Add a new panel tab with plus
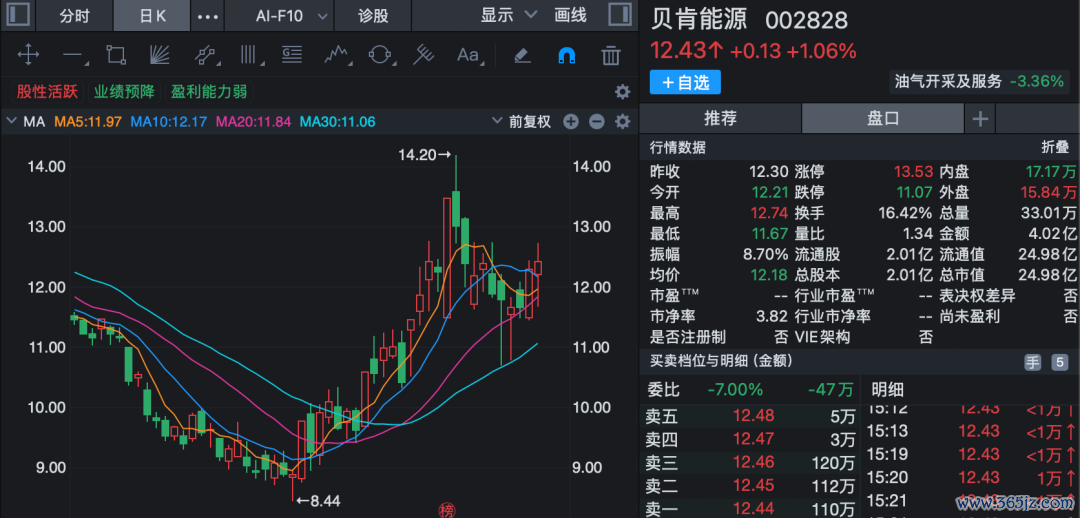Viewport: 1080px width, 518px height. point(979,119)
